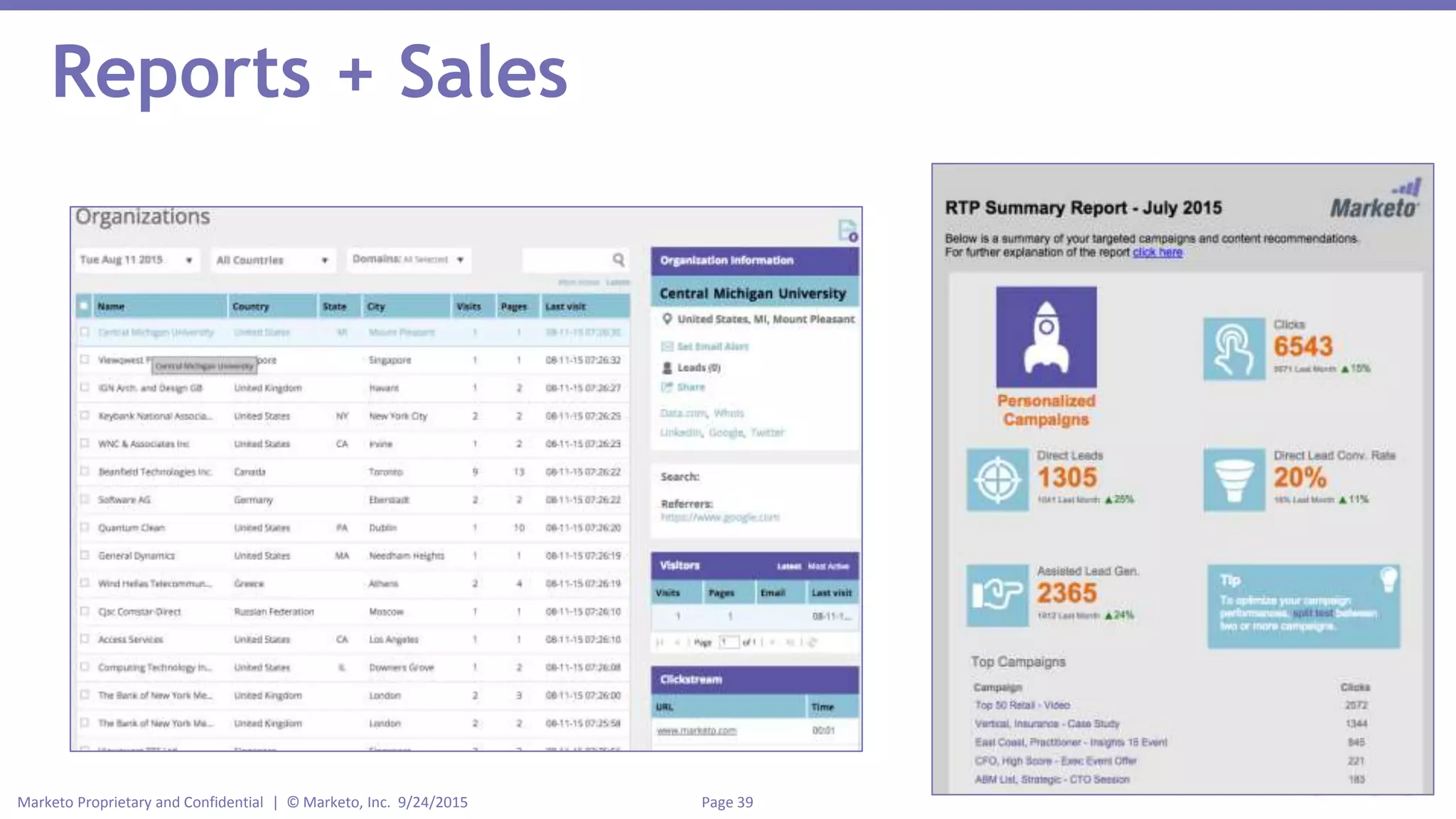Viewport: 1456px width, 819px height.
Task: Open the ABM List, Strategic - CTO Session campaign
Action: click(1051, 779)
